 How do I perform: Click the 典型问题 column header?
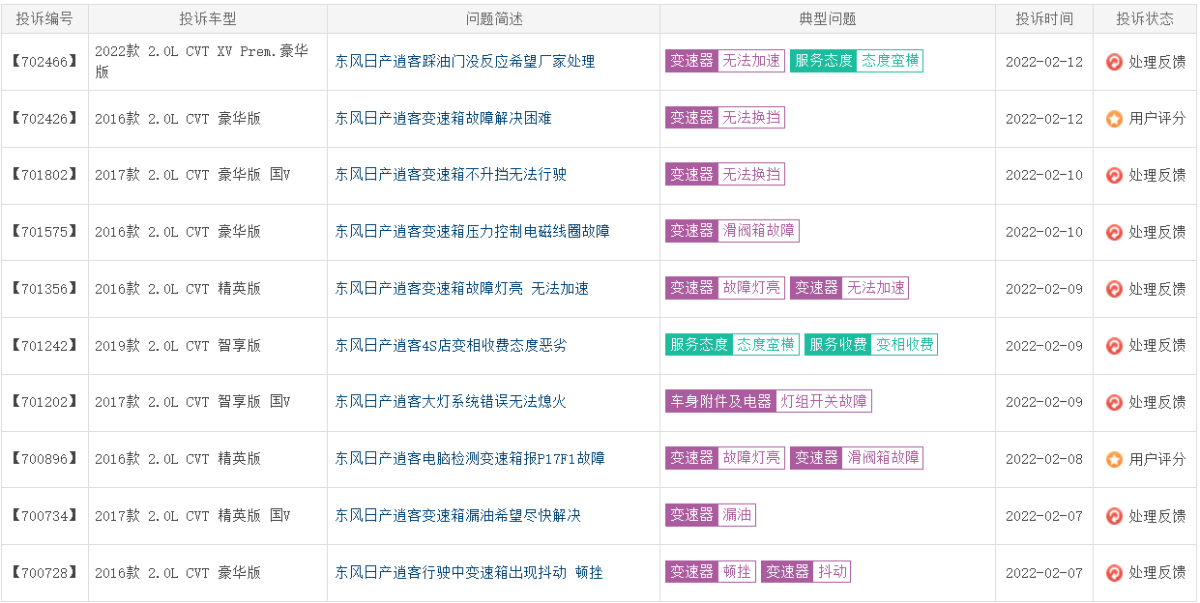point(827,18)
